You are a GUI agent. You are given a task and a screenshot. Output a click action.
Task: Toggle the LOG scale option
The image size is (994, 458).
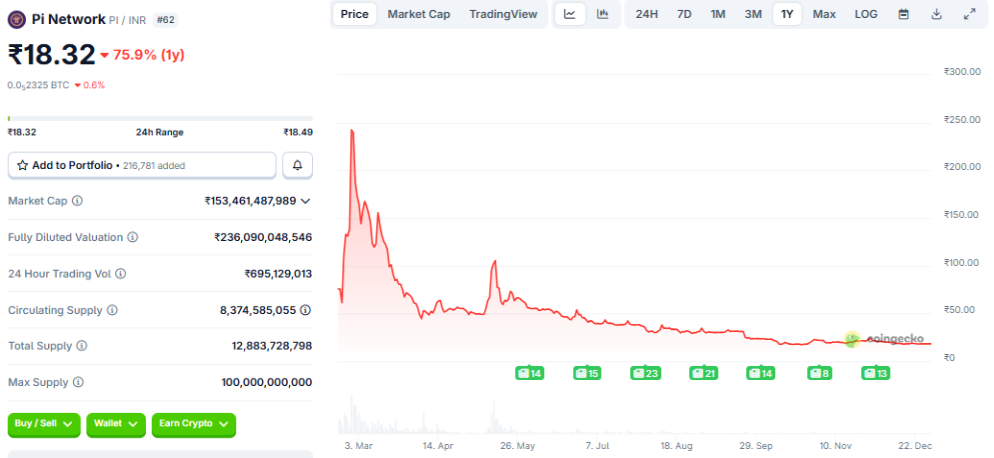pos(866,14)
